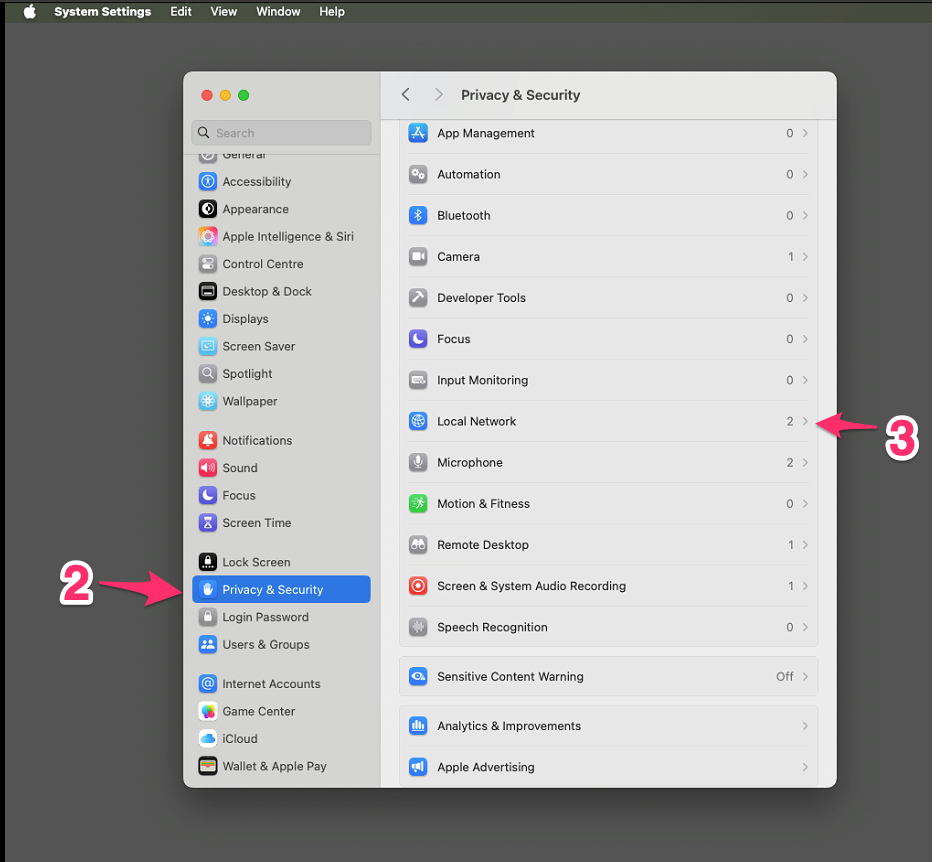
Task: Click the Screen Saver sidebar icon
Action: click(x=207, y=346)
